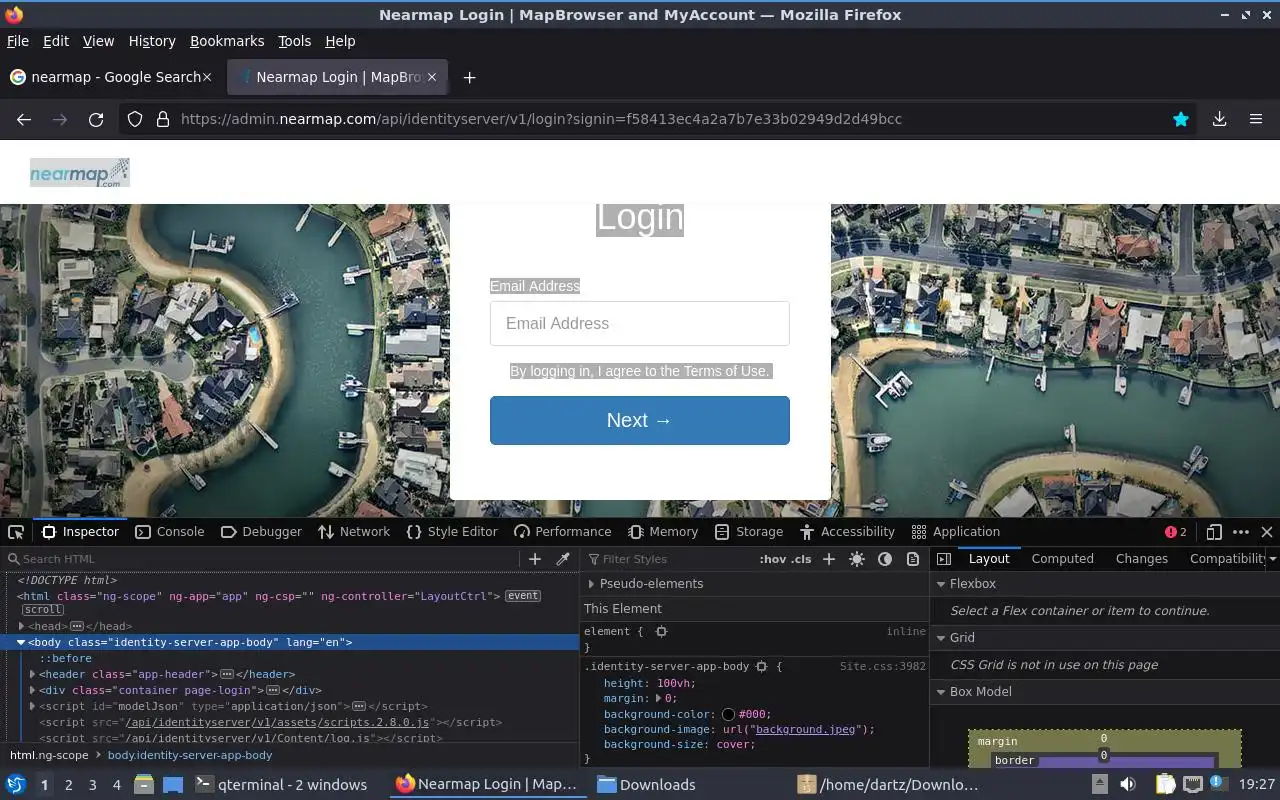Go back to the previous page
The image size is (1280, 800).
tap(24, 119)
